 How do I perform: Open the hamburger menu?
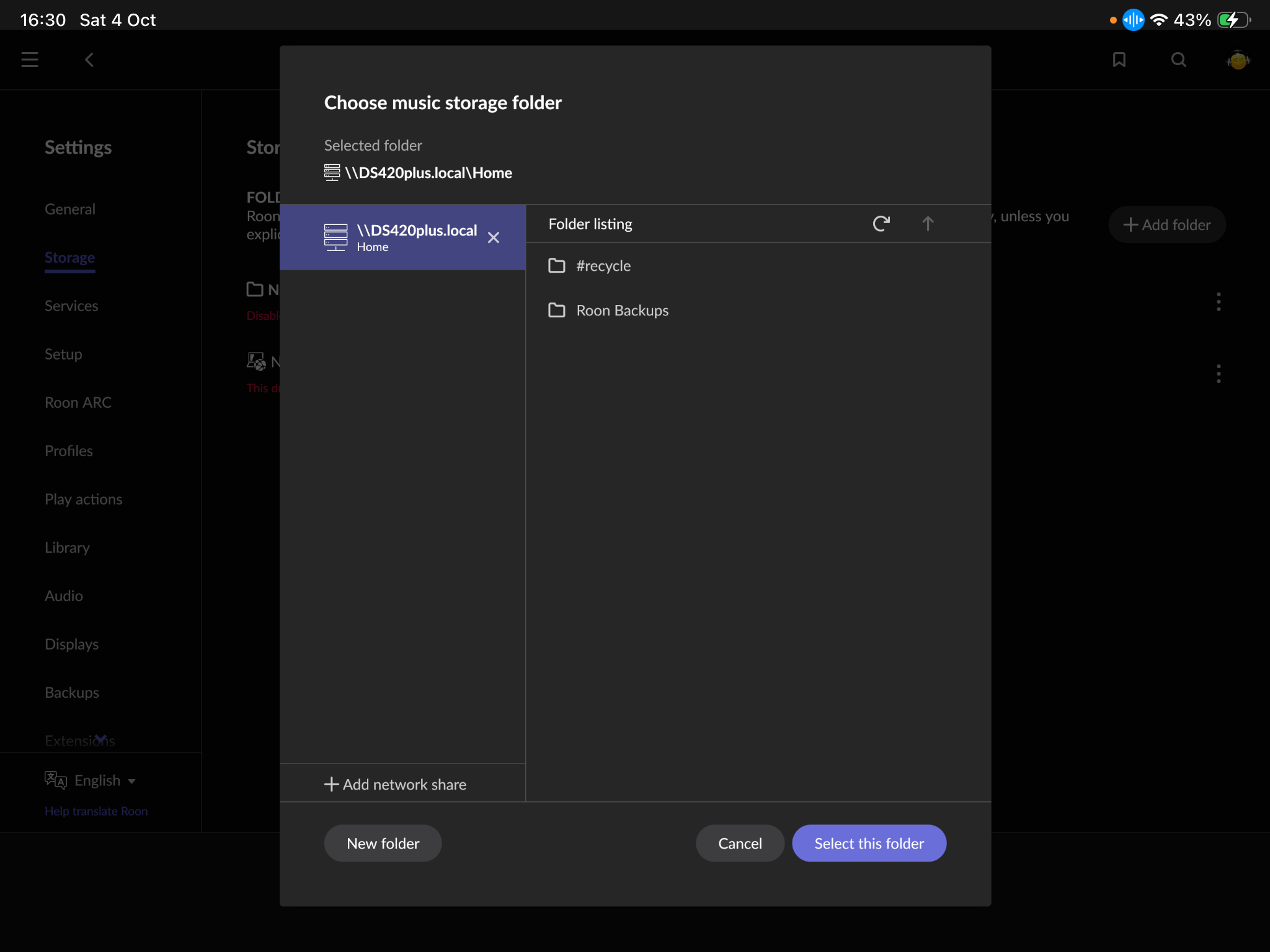[30, 60]
